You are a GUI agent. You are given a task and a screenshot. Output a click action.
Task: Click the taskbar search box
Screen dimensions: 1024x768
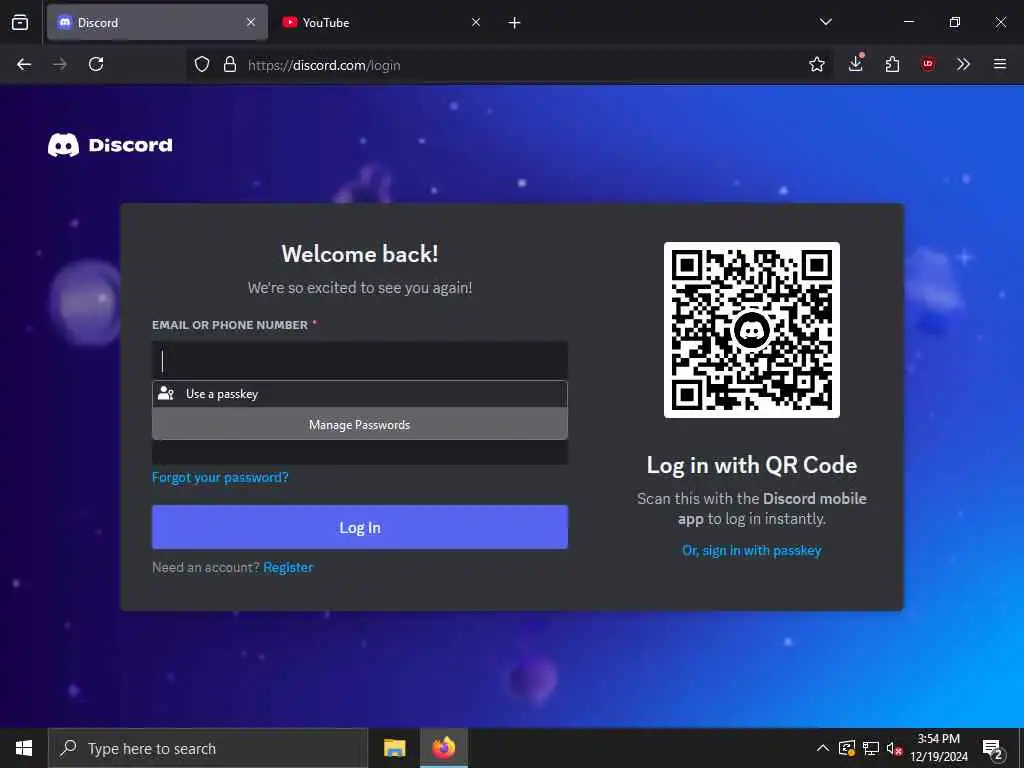[x=208, y=748]
